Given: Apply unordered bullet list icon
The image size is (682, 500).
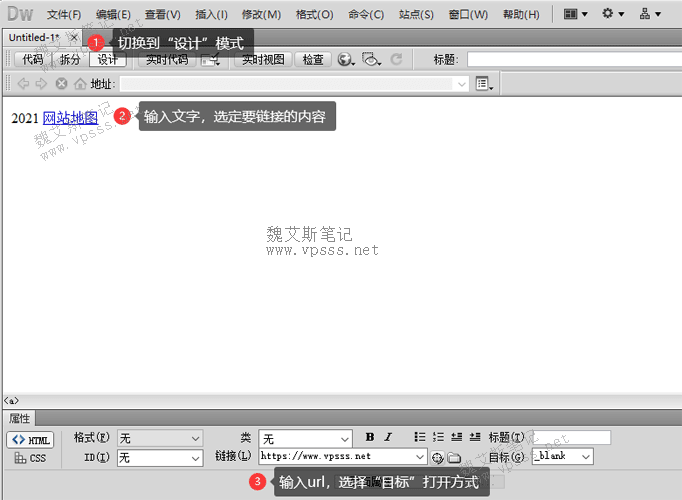Looking at the screenshot, I should 420,438.
